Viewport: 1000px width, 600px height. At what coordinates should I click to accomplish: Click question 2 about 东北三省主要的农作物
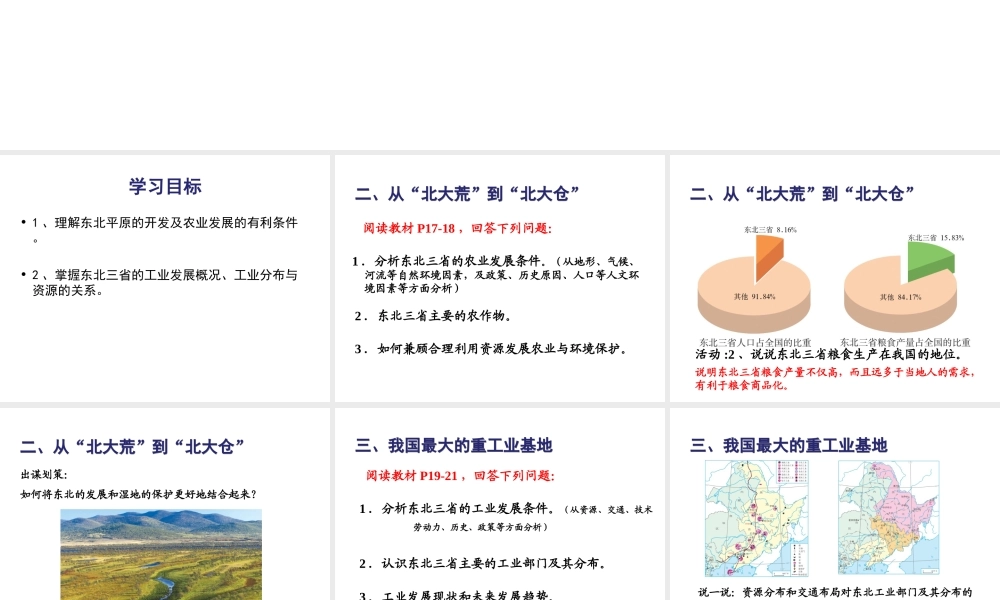[438, 316]
